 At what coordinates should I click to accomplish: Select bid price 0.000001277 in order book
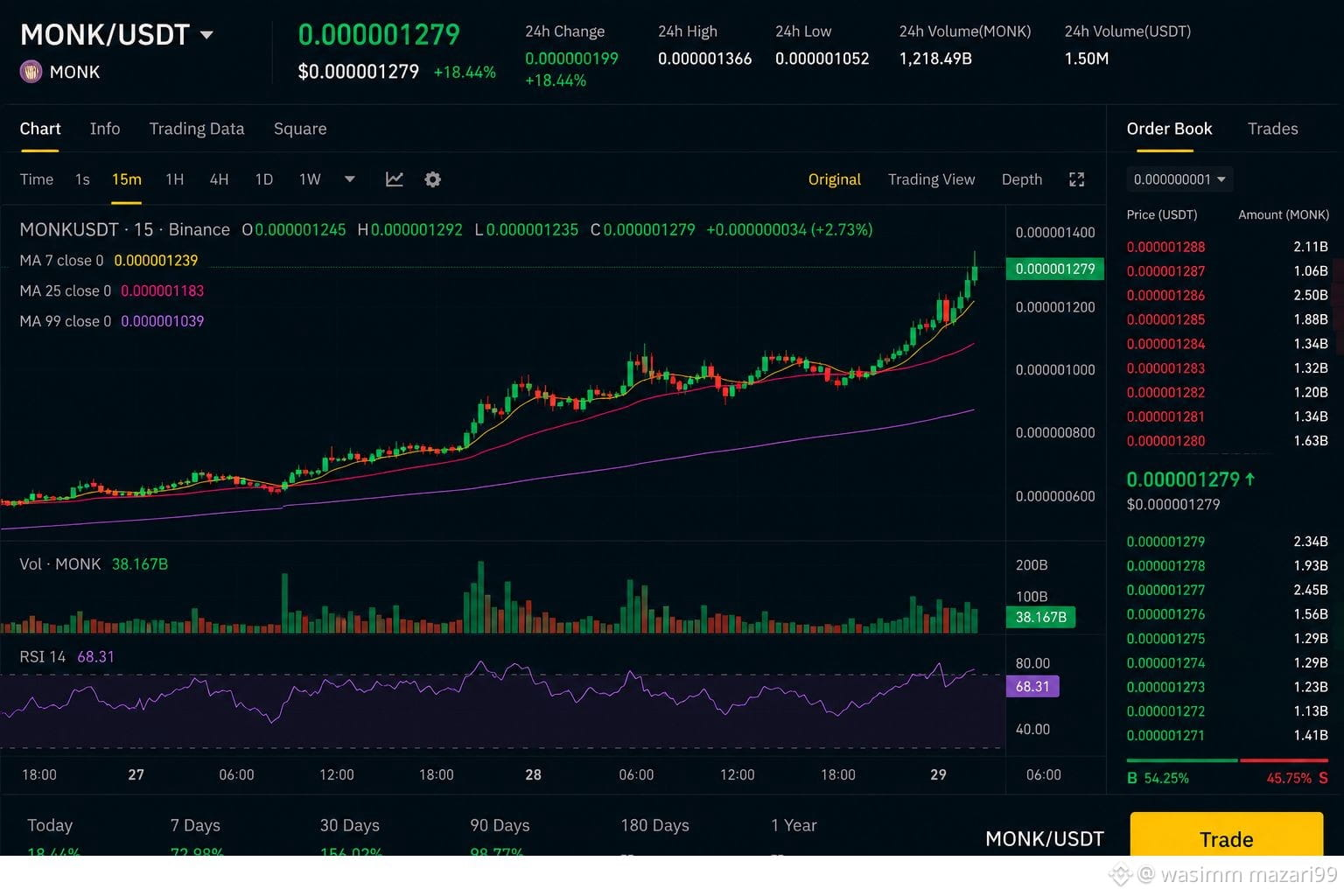[x=1165, y=590]
